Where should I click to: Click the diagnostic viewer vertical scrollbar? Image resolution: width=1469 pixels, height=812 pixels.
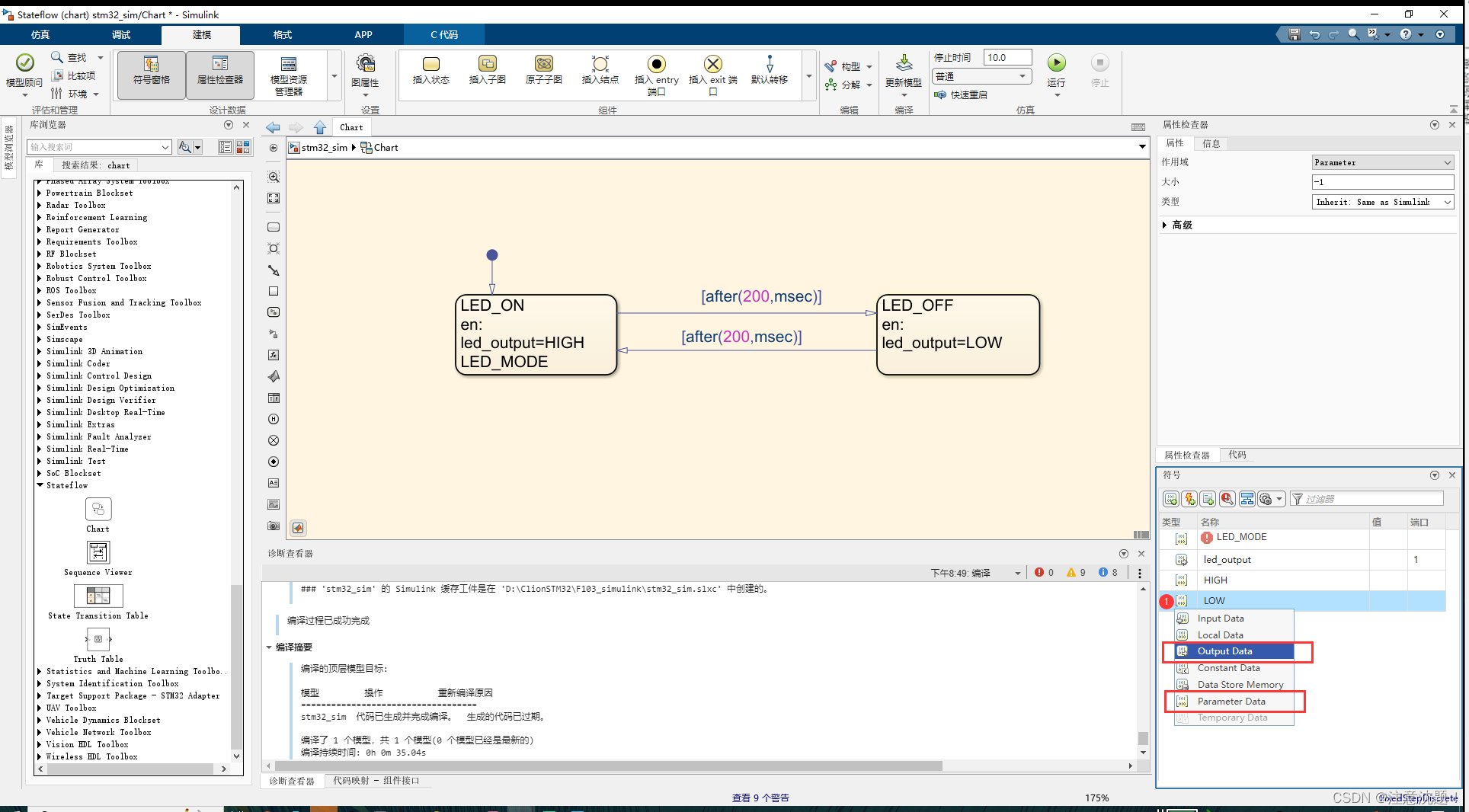[x=1143, y=670]
